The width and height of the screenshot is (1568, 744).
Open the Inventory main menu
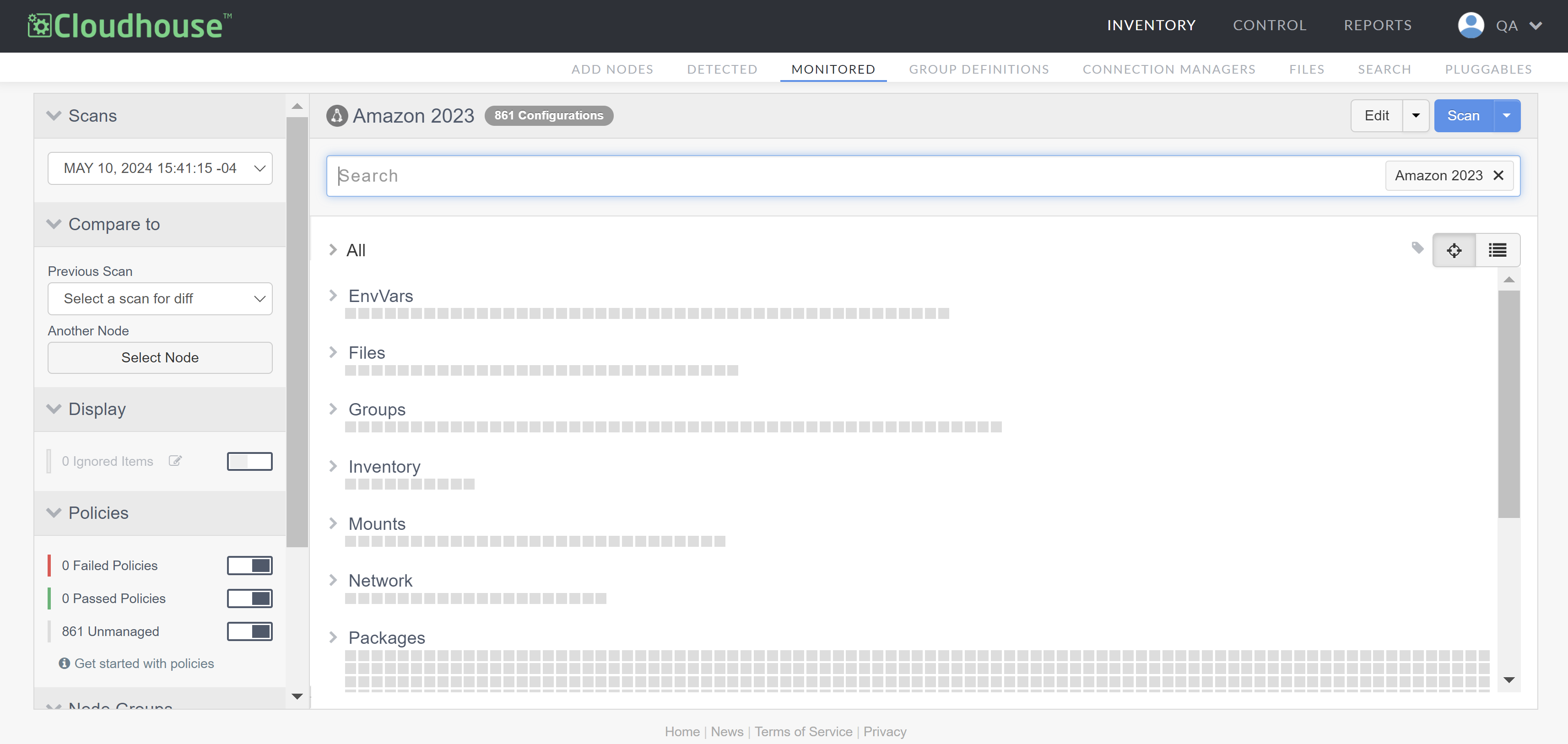pos(1151,26)
